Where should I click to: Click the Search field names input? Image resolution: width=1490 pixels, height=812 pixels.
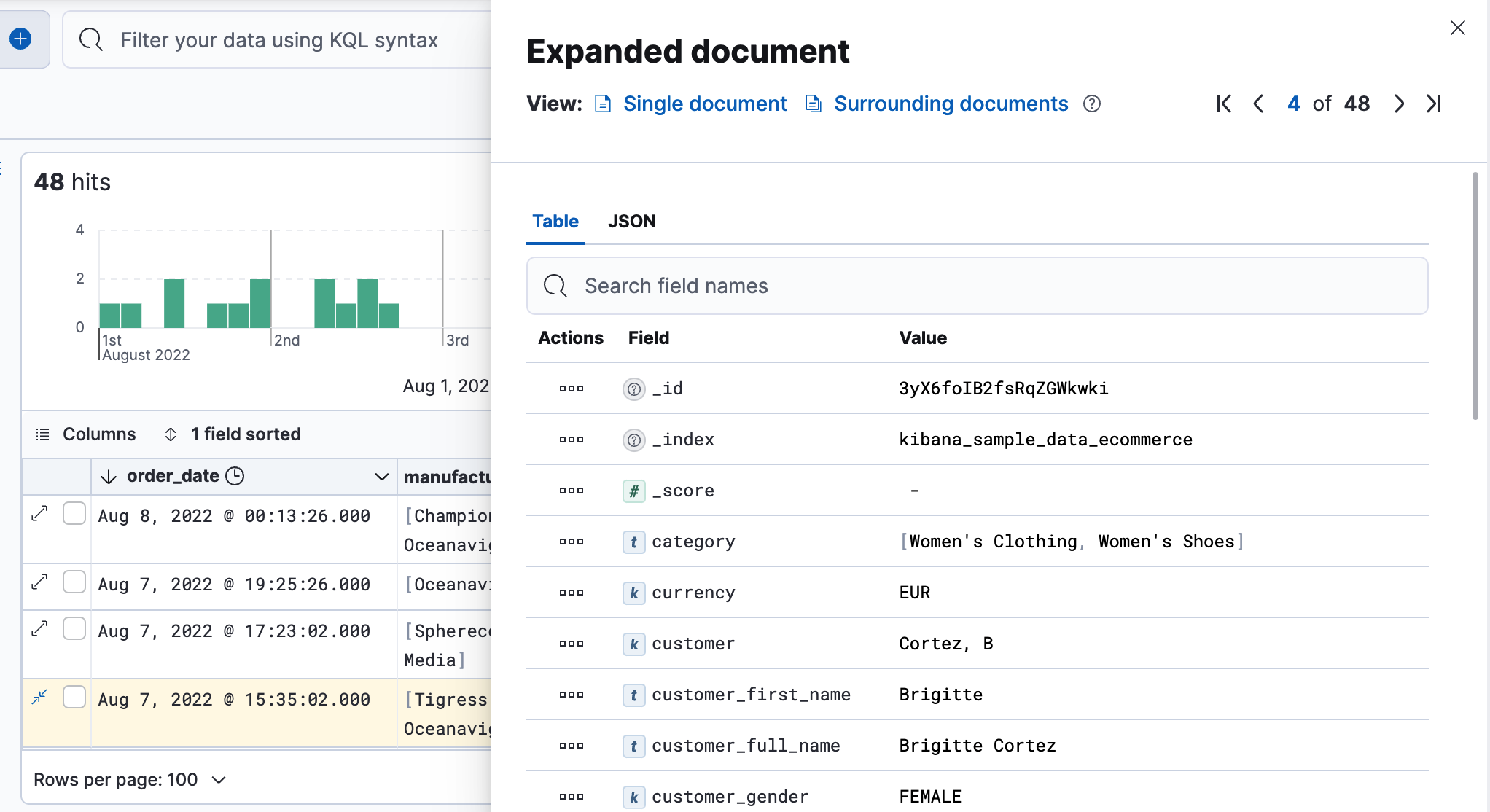point(802,286)
